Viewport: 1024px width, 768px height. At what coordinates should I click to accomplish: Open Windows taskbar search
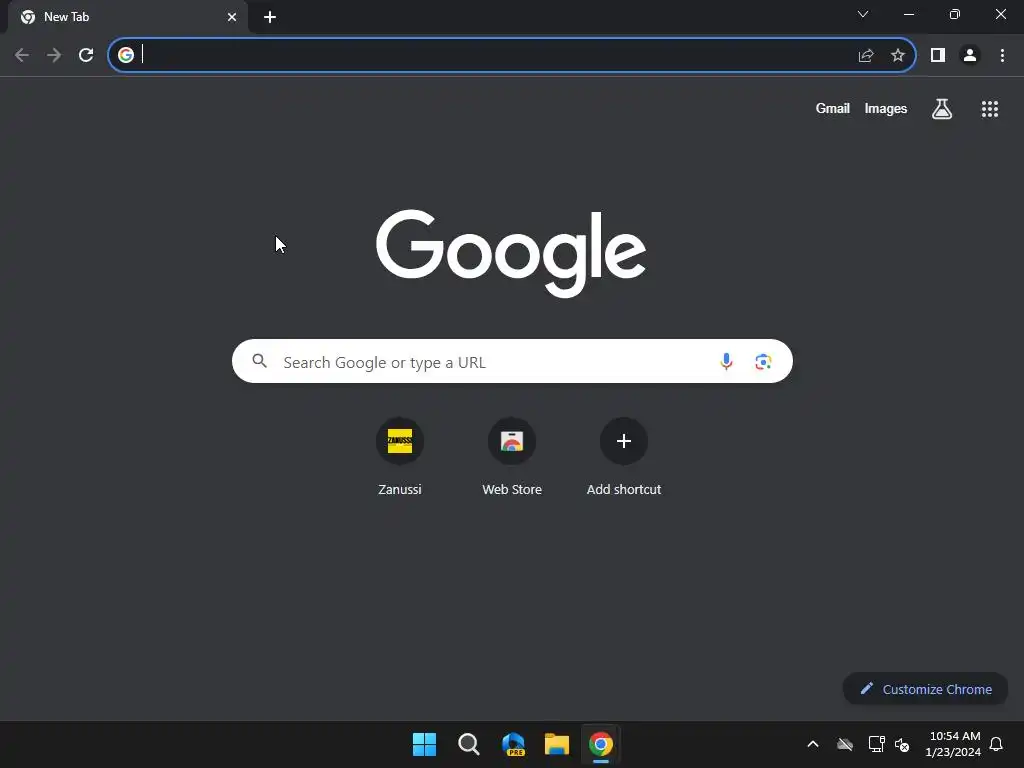[x=468, y=744]
